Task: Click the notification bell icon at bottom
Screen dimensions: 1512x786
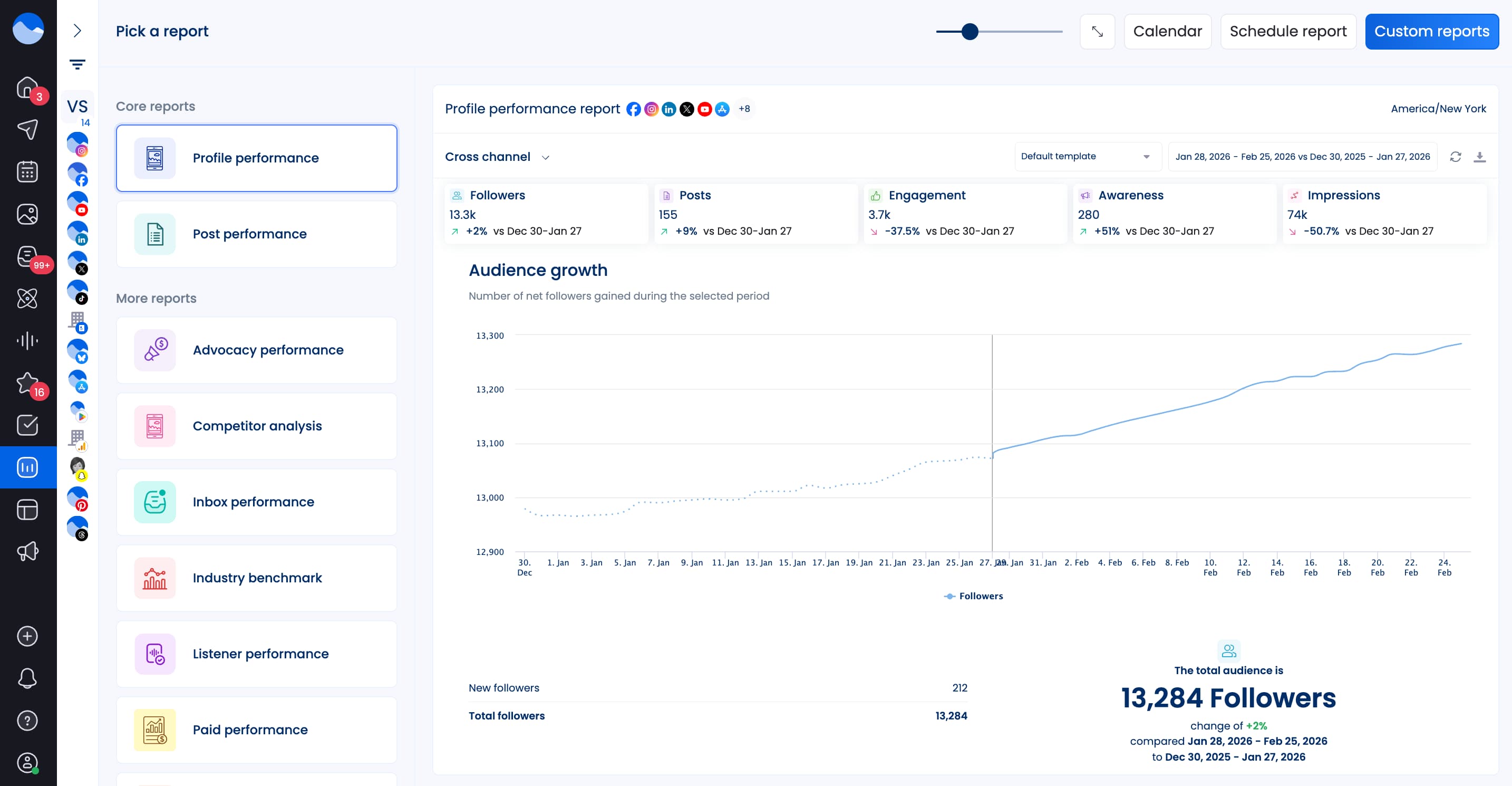Action: click(27, 678)
